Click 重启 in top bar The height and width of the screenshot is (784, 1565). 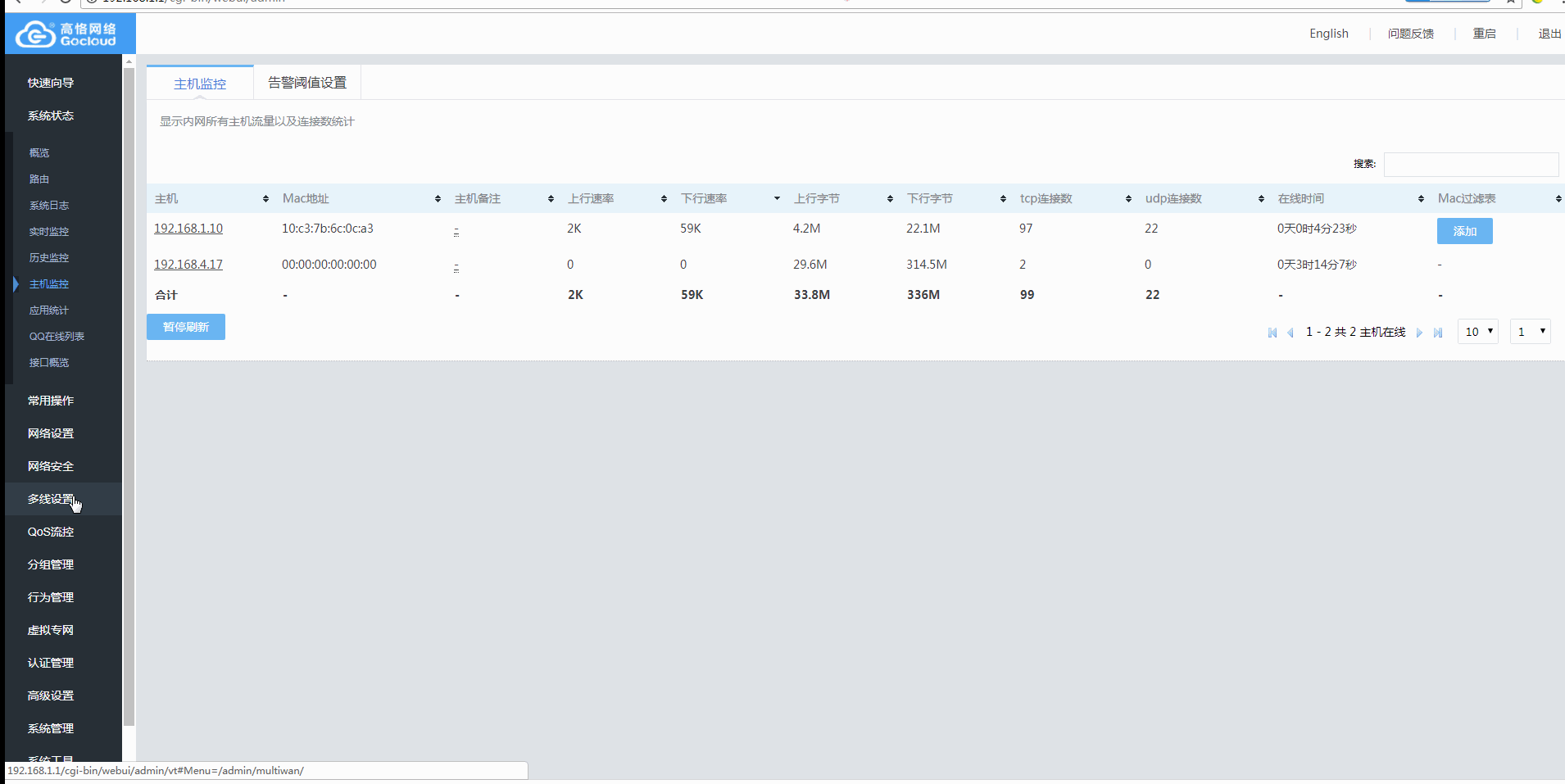pos(1484,34)
